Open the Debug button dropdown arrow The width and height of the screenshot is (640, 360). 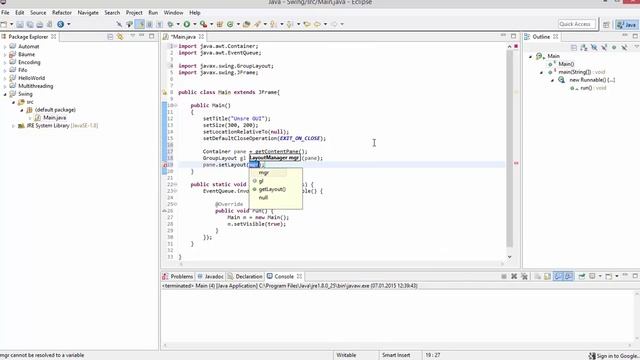[x=178, y=24]
